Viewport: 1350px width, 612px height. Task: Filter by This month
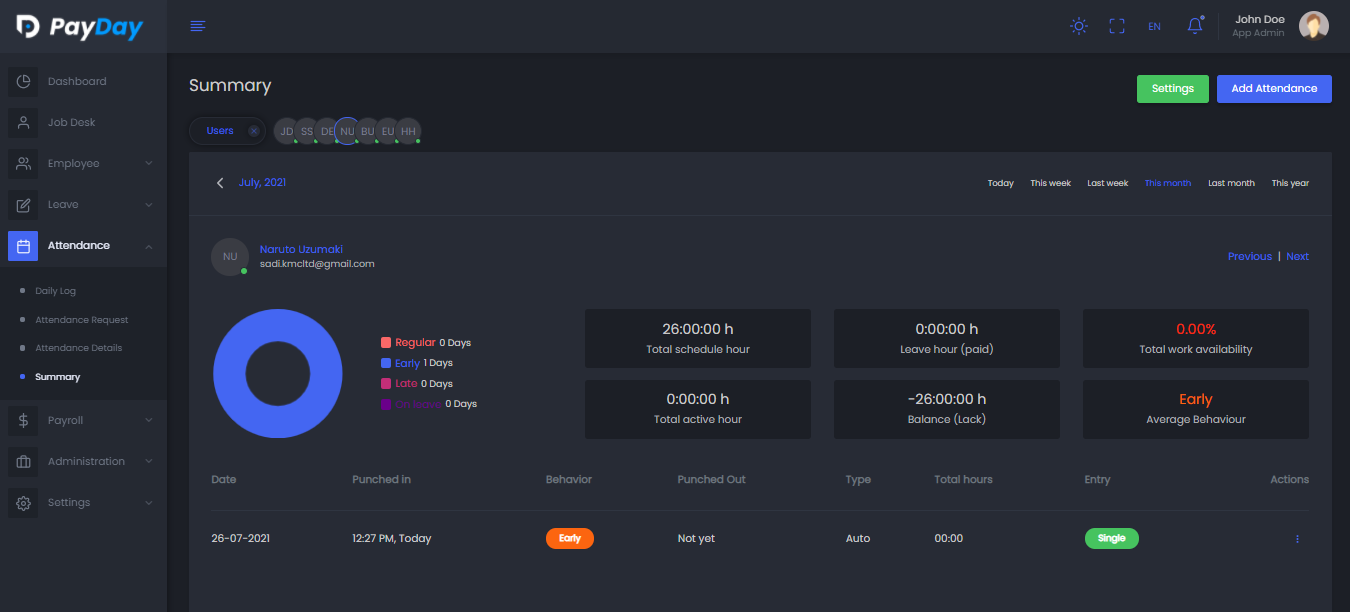[x=1167, y=184]
